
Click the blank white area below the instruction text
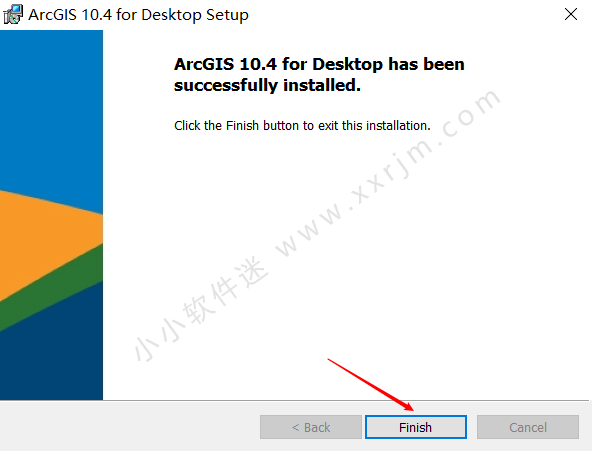340,264
